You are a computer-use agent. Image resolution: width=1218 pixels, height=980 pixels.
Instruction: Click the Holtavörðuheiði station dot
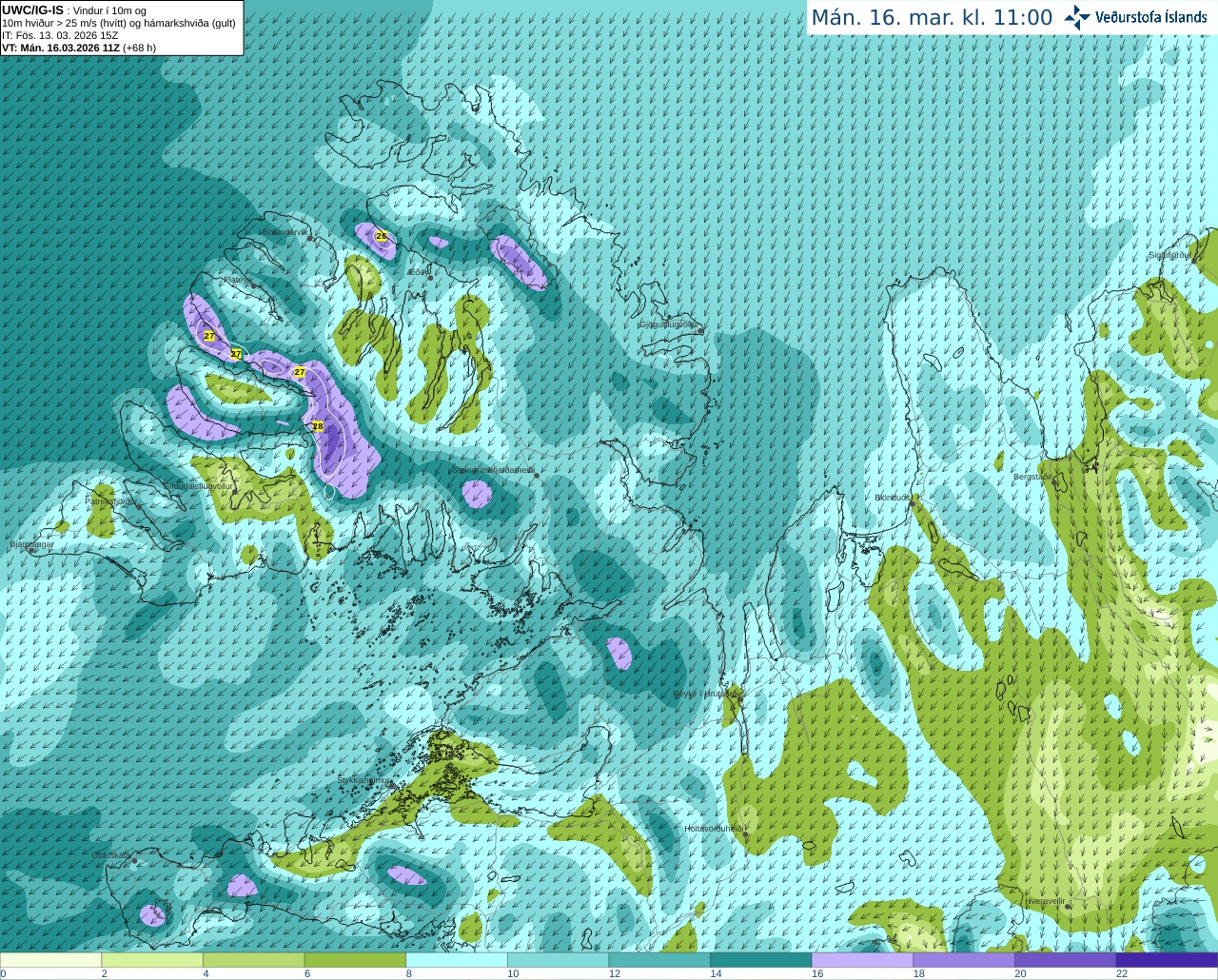point(746,834)
